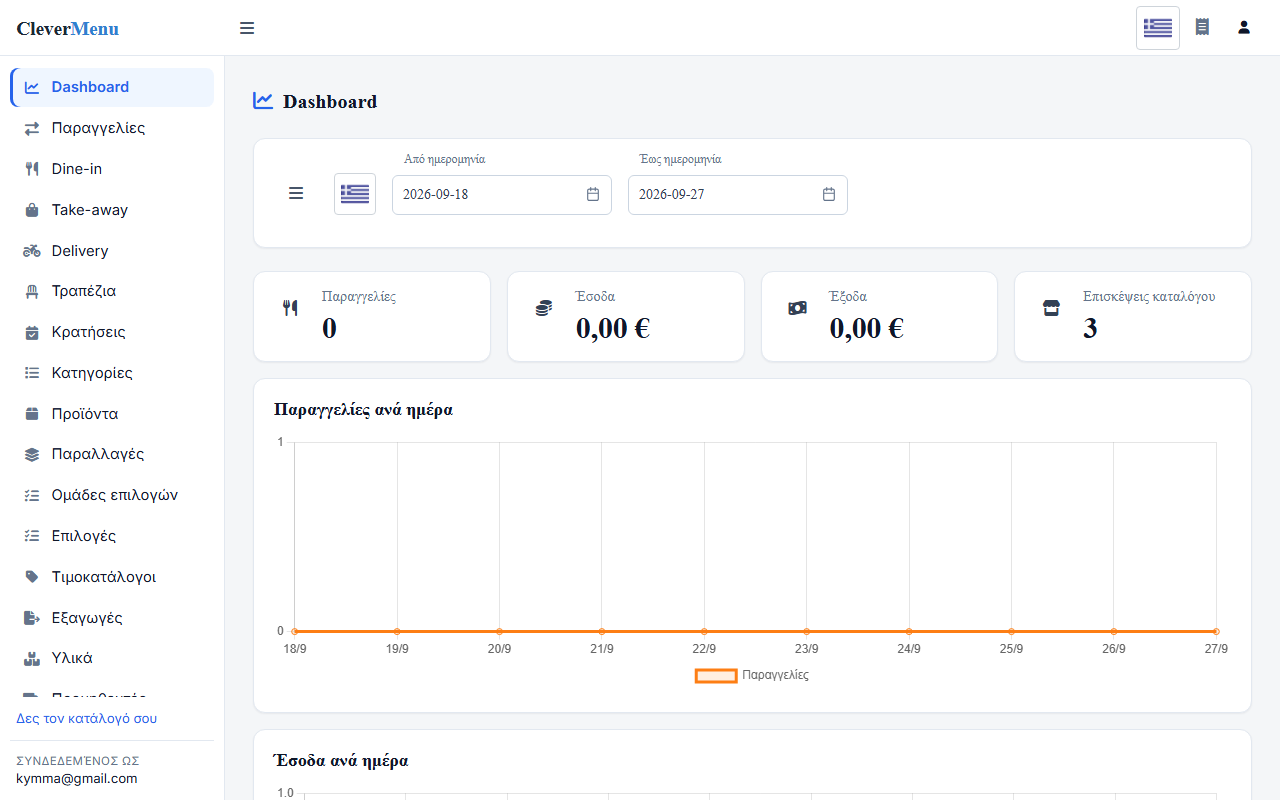Click the store icon in Επισκέψεις καταλόγου card
The image size is (1280, 800).
tap(1051, 308)
